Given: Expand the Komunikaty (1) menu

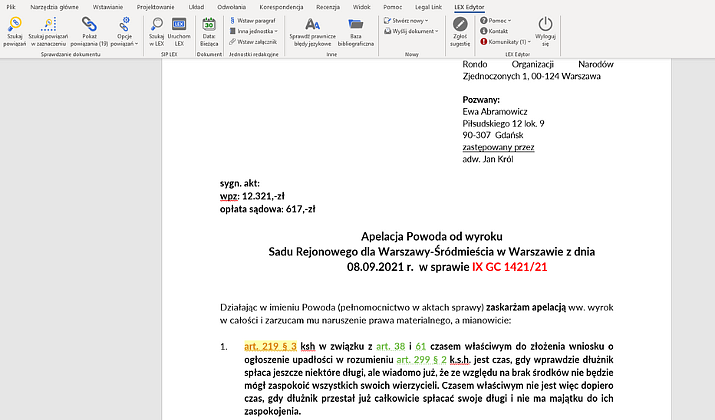Looking at the screenshot, I should [x=508, y=42].
